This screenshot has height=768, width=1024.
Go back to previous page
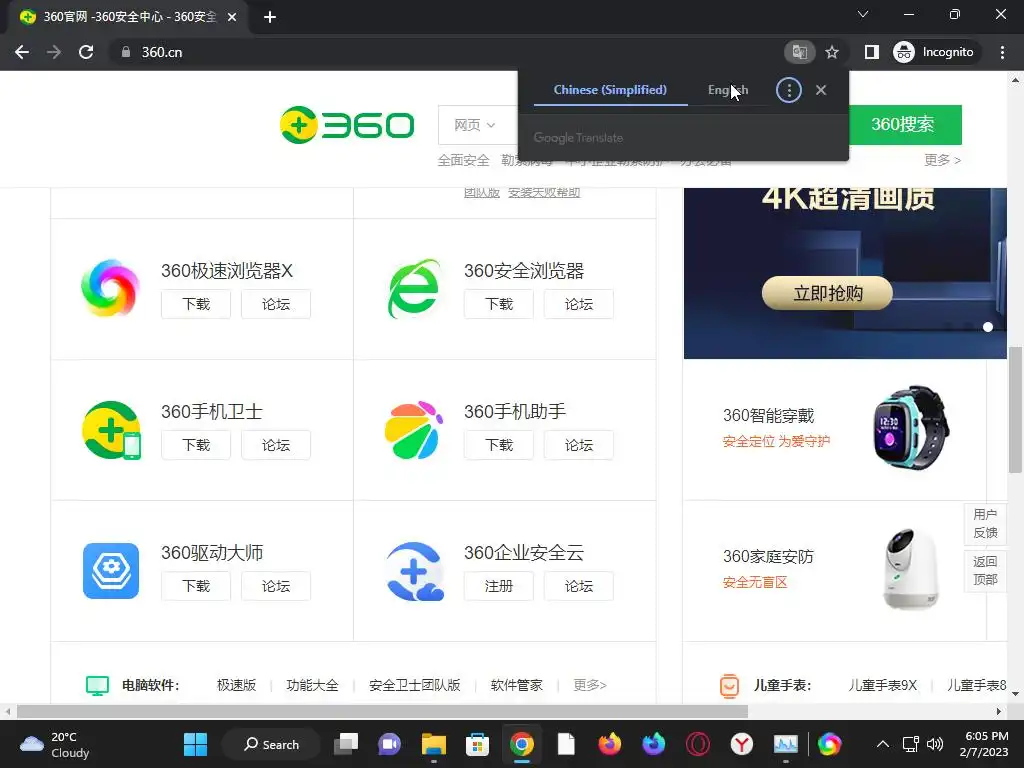coord(22,52)
